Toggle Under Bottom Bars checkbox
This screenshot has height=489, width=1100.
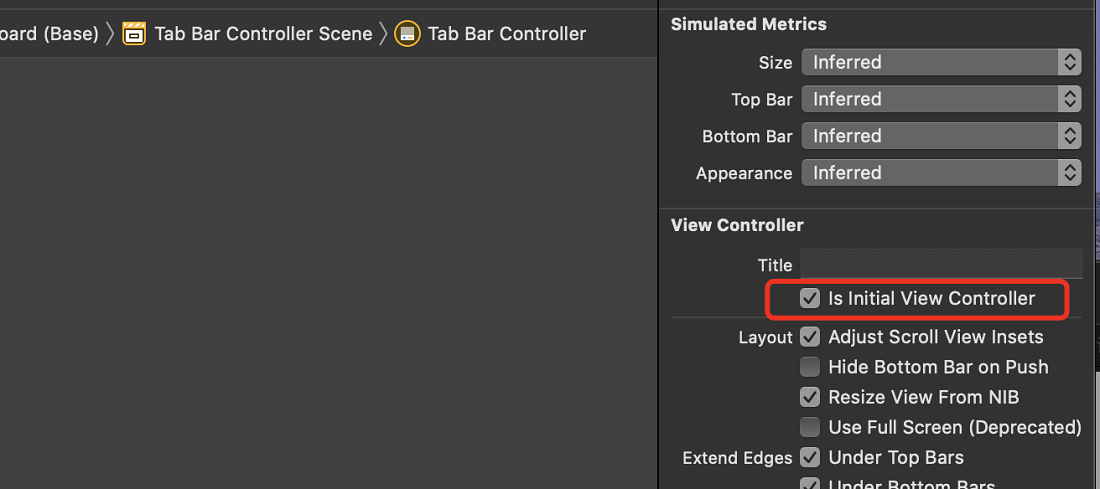coord(810,484)
